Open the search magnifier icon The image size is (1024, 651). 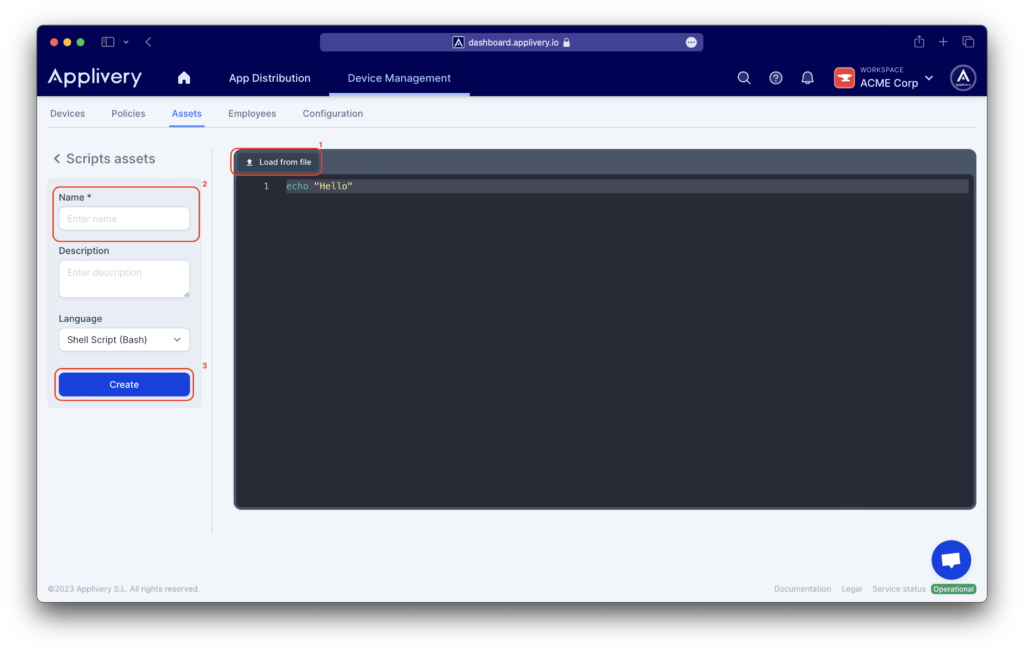tap(744, 78)
